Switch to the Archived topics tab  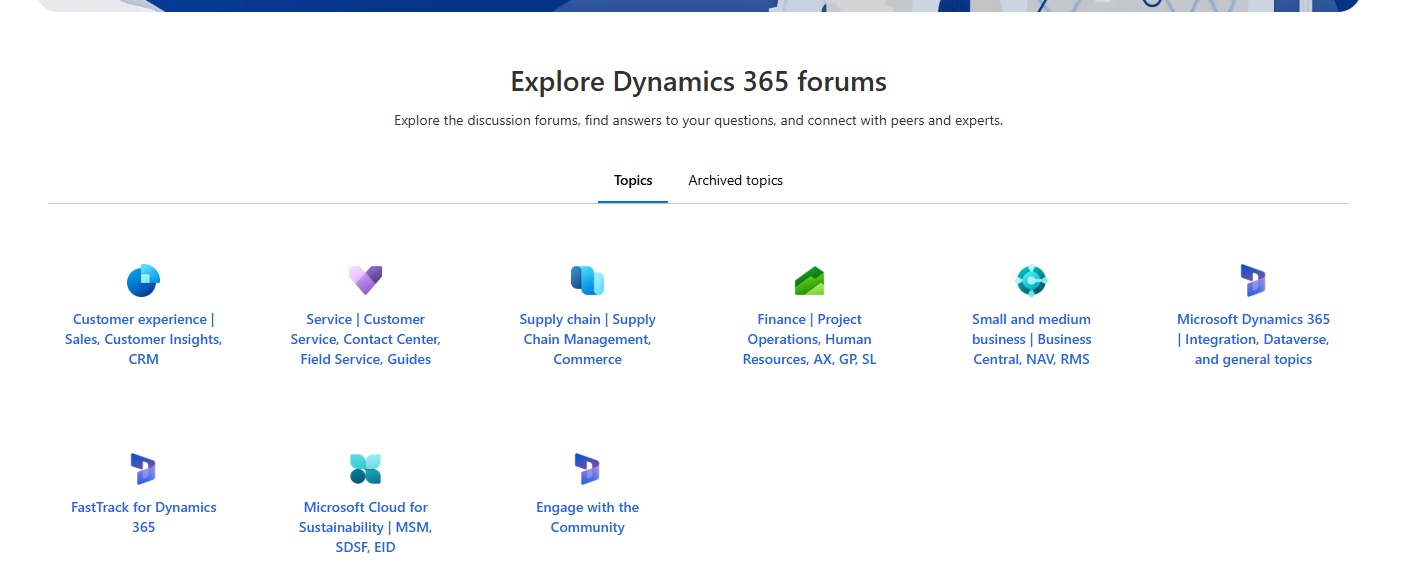tap(735, 180)
